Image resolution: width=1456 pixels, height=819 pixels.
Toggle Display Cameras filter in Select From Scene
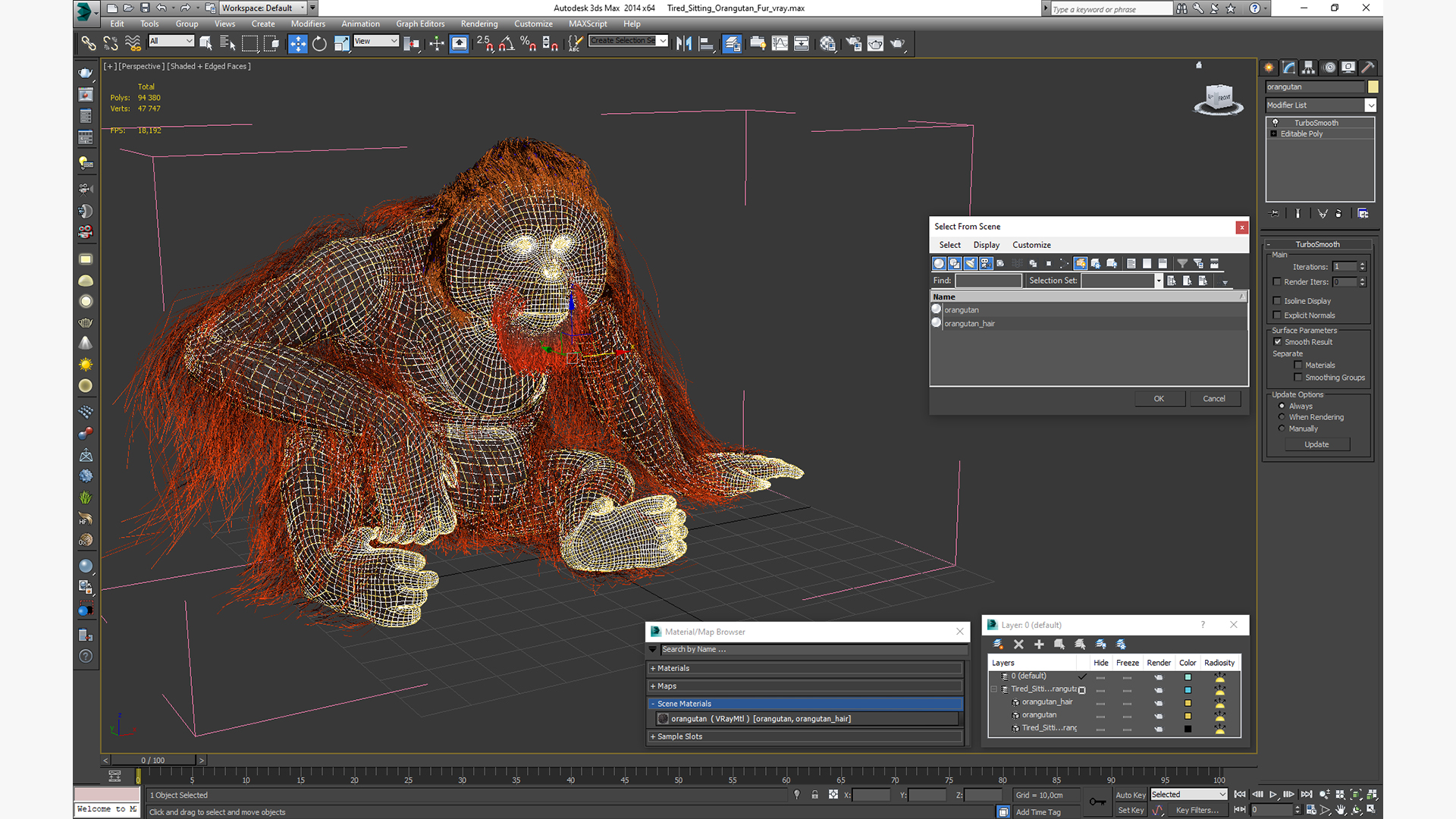pos(985,264)
